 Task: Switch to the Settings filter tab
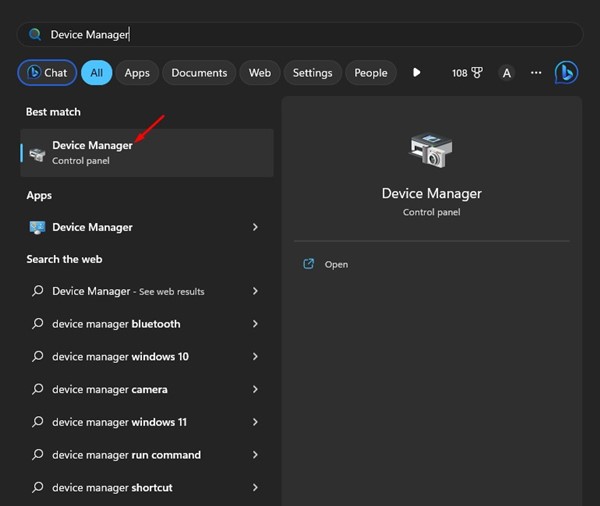click(x=312, y=73)
